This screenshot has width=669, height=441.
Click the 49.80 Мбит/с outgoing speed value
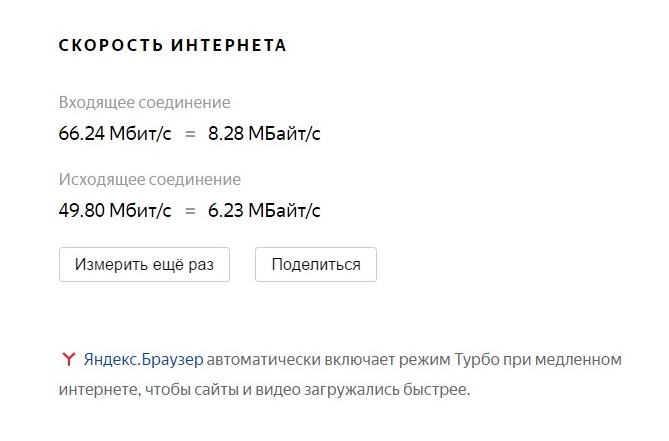point(115,210)
